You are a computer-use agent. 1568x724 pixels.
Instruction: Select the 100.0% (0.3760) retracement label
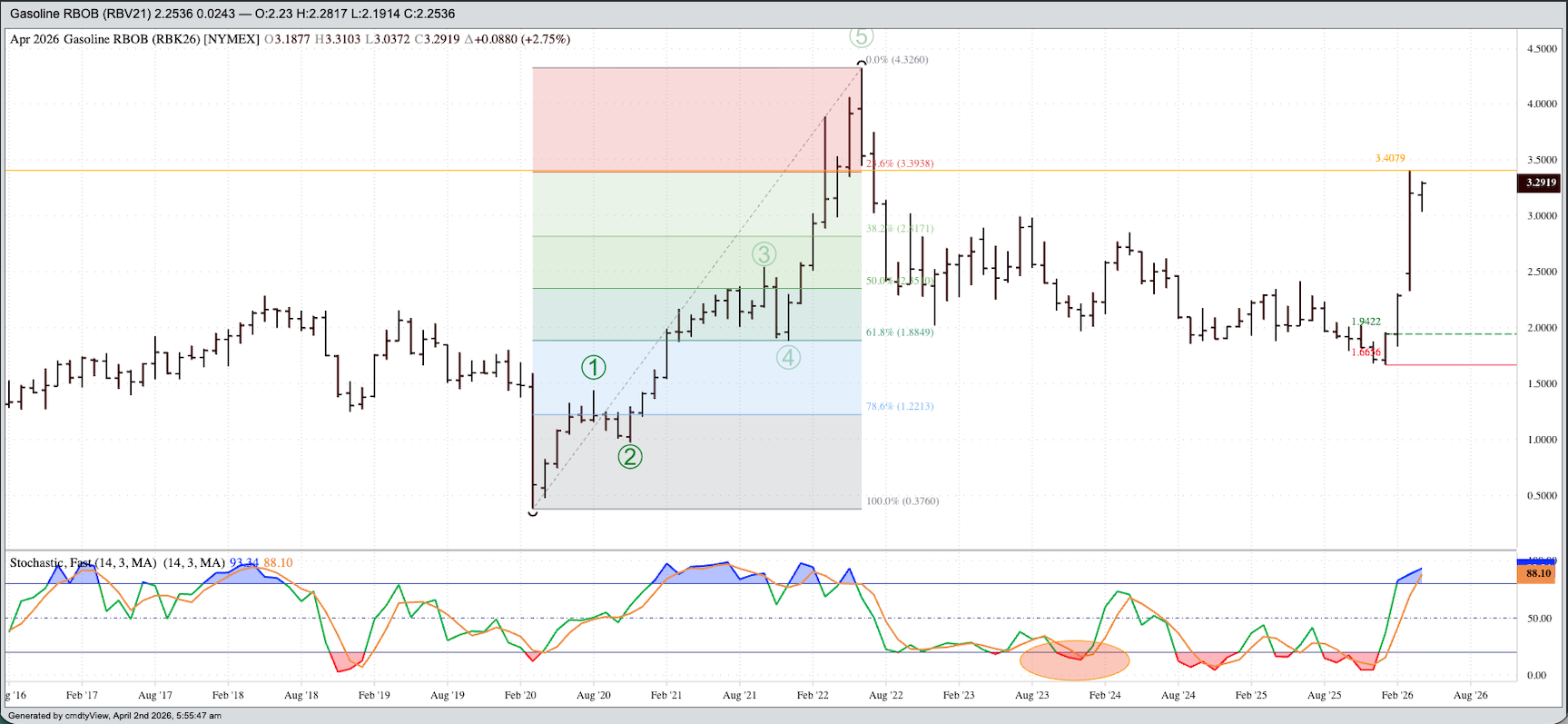[x=902, y=501]
